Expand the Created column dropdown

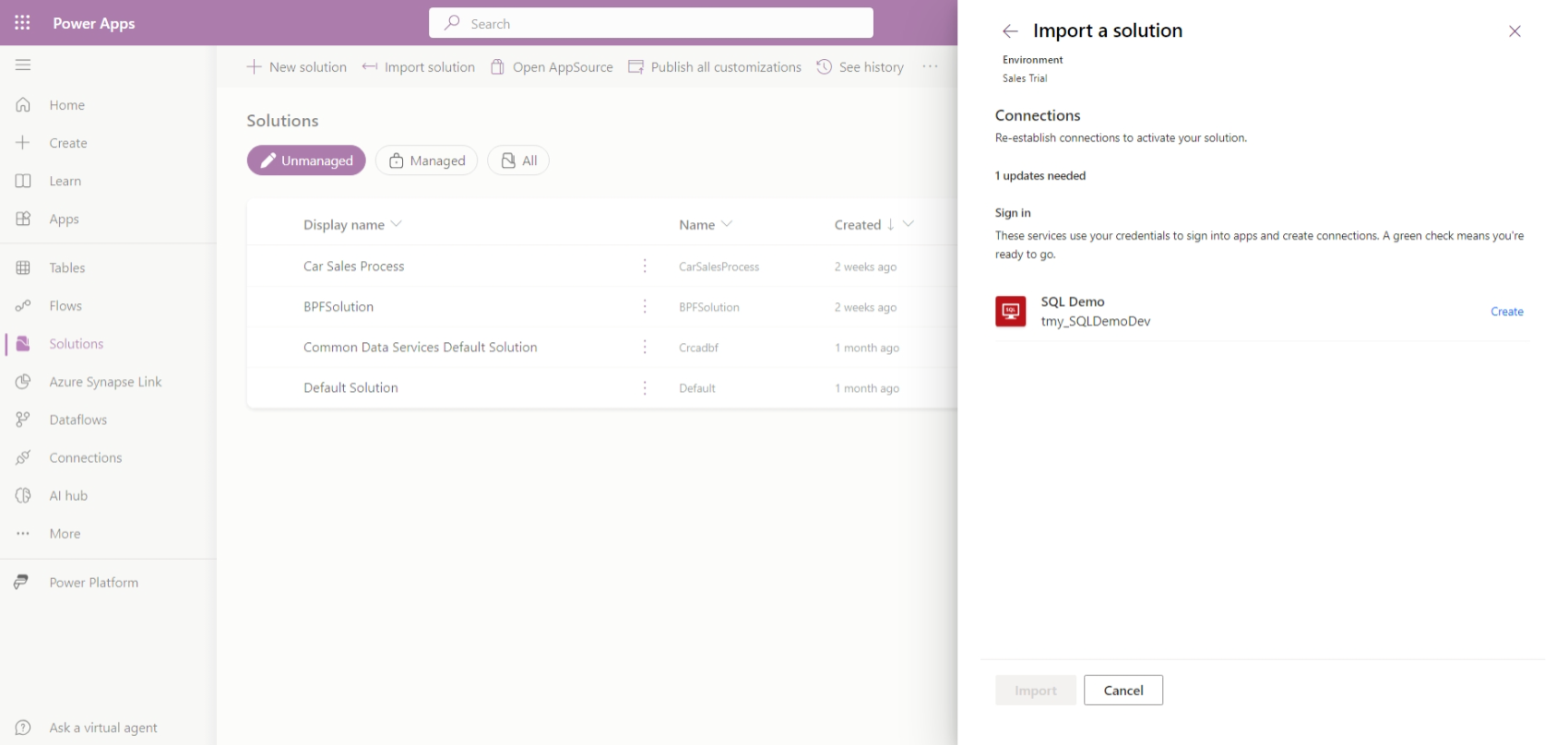pyautogui.click(x=909, y=224)
